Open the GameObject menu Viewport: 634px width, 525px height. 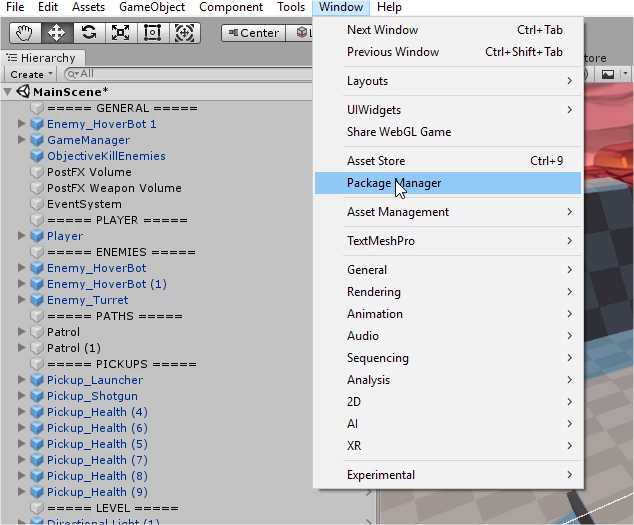(152, 7)
